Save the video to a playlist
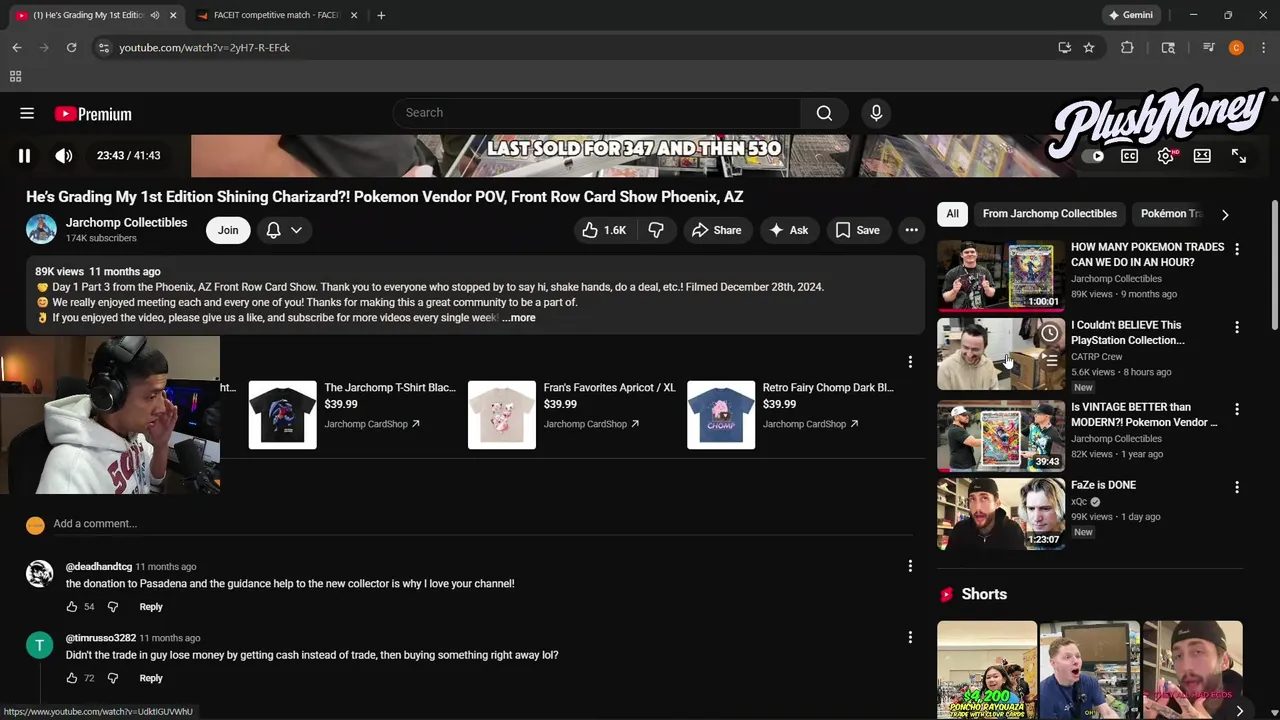The image size is (1280, 720). [x=858, y=230]
